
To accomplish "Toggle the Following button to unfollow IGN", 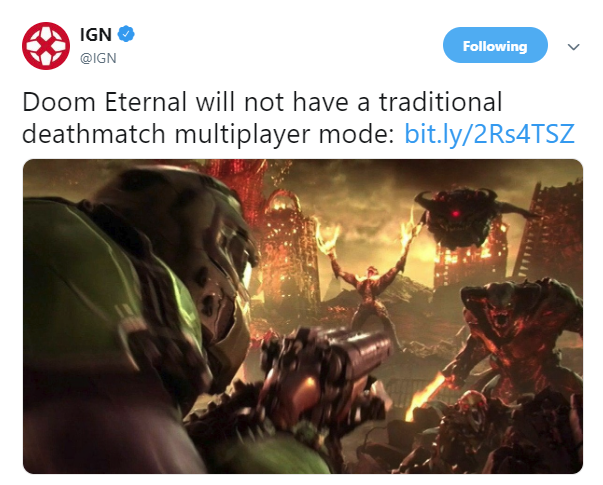I will pos(495,45).
